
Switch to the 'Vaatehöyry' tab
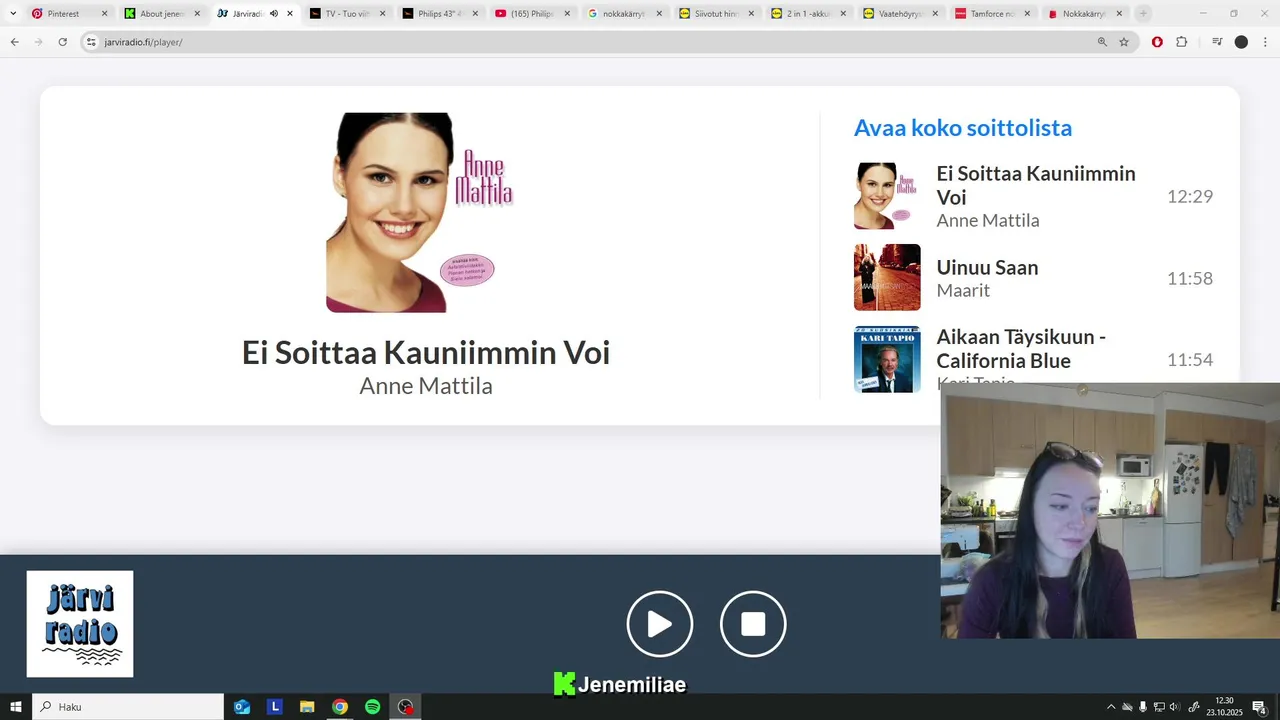pyautogui.click(x=900, y=14)
